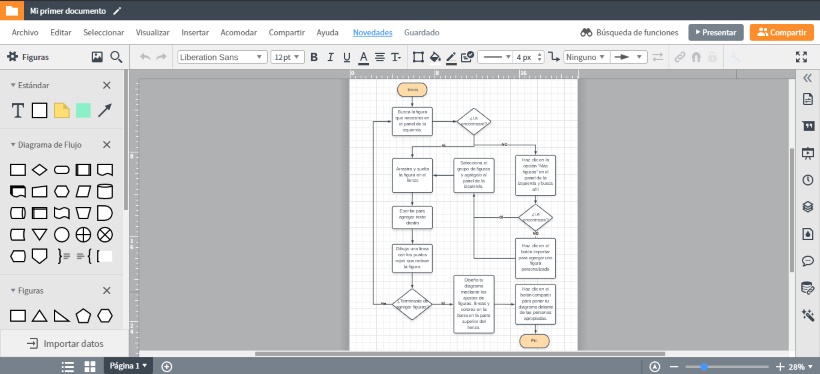This screenshot has height=374, width=820.
Task: Open text alignment options
Action: coord(380,57)
